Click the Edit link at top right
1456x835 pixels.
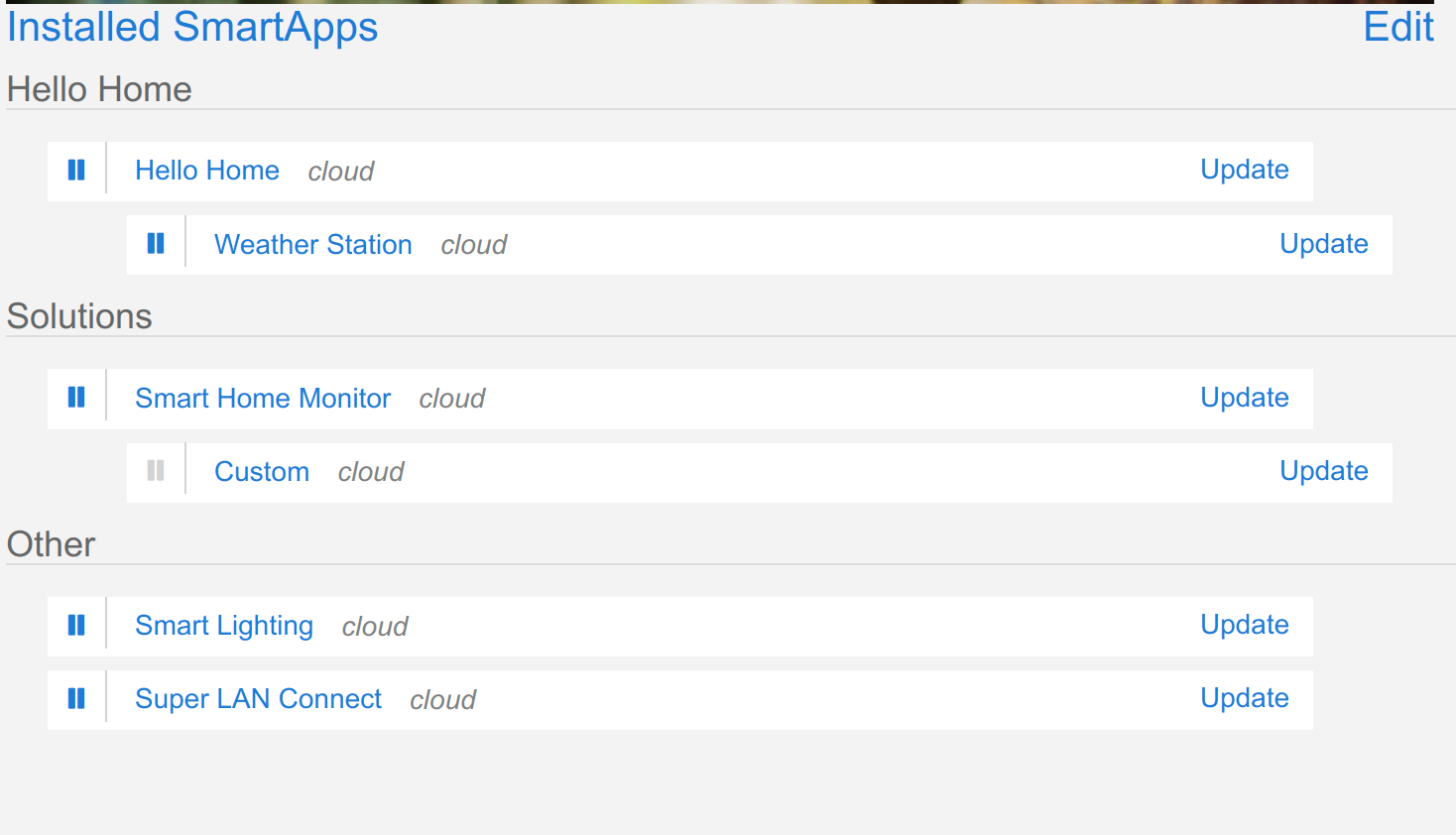coord(1398,27)
